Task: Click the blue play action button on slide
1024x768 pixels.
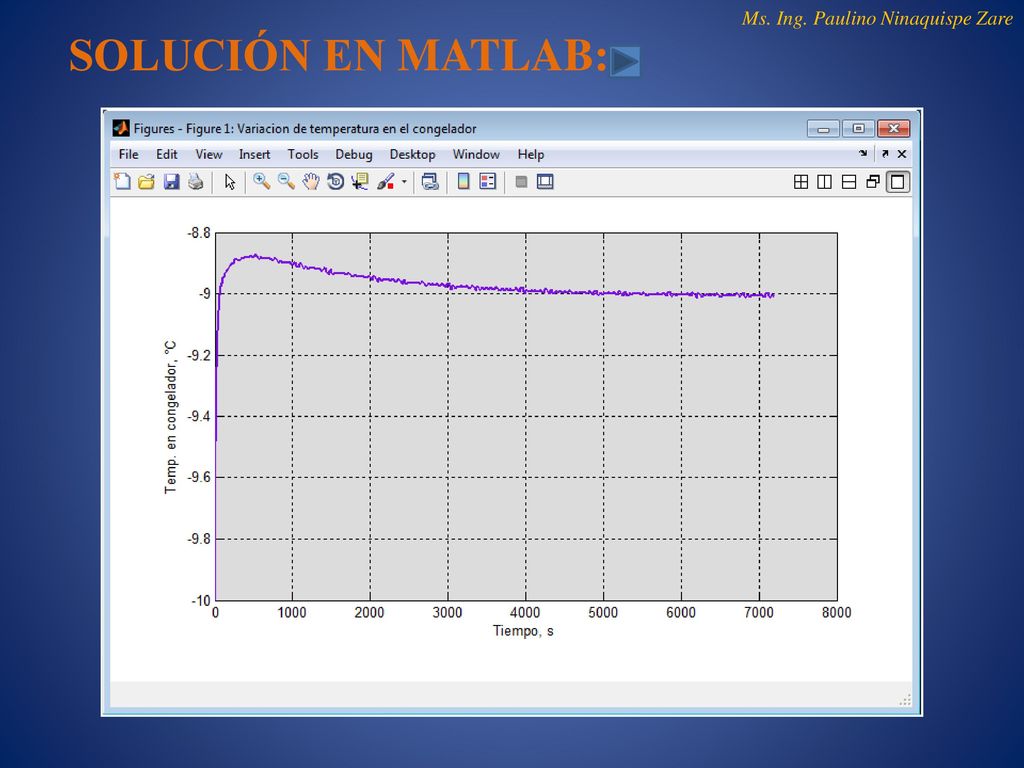Action: pos(625,61)
